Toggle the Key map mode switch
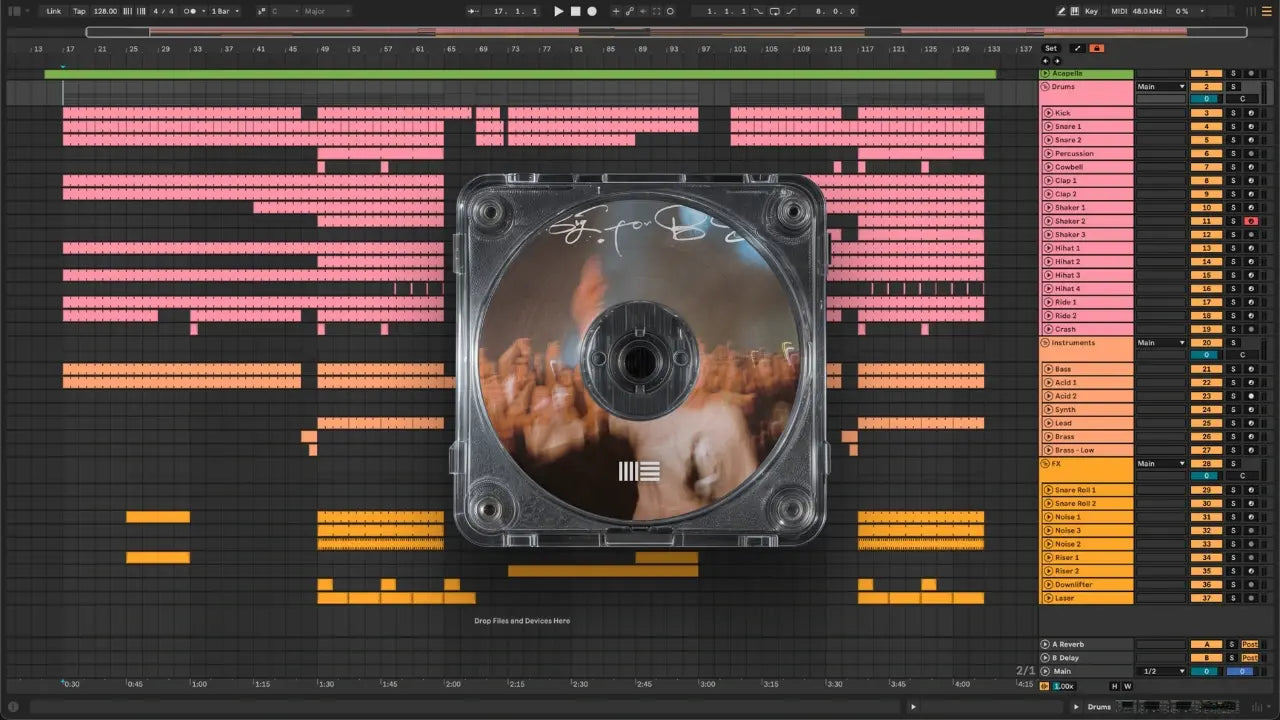Screen dimensions: 1280x720 click(1091, 11)
